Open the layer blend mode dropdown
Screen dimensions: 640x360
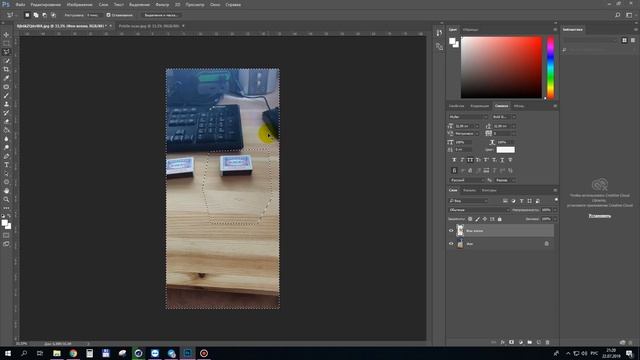tap(479, 210)
